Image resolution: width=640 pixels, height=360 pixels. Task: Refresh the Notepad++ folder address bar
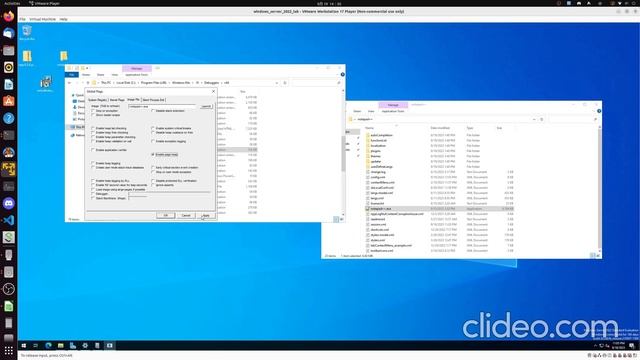coord(542,119)
